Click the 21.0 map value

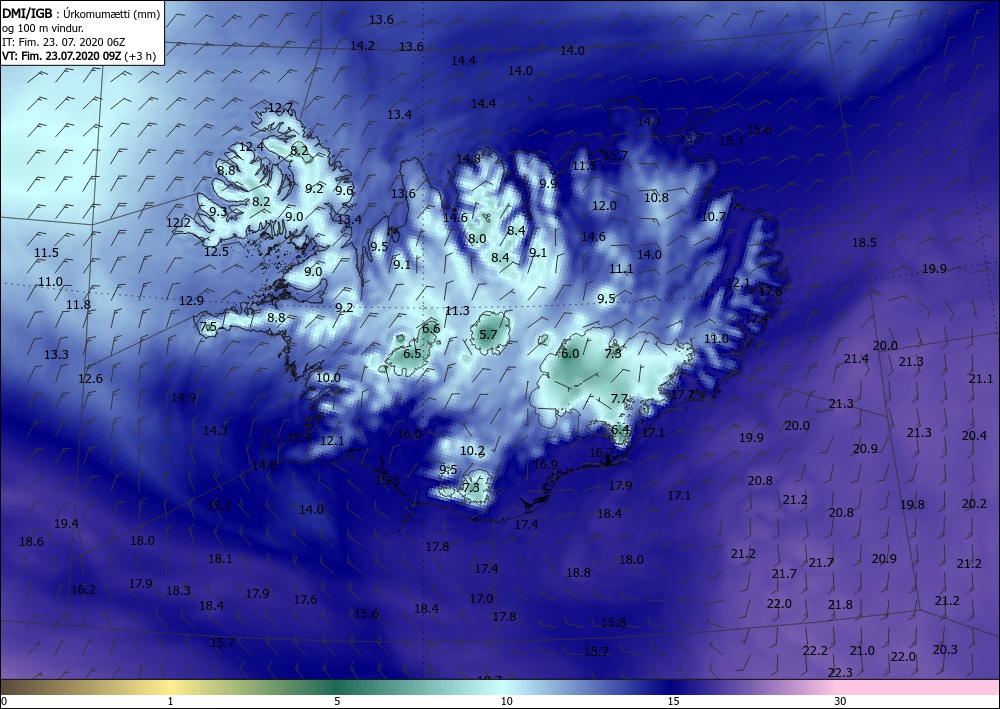[862, 650]
